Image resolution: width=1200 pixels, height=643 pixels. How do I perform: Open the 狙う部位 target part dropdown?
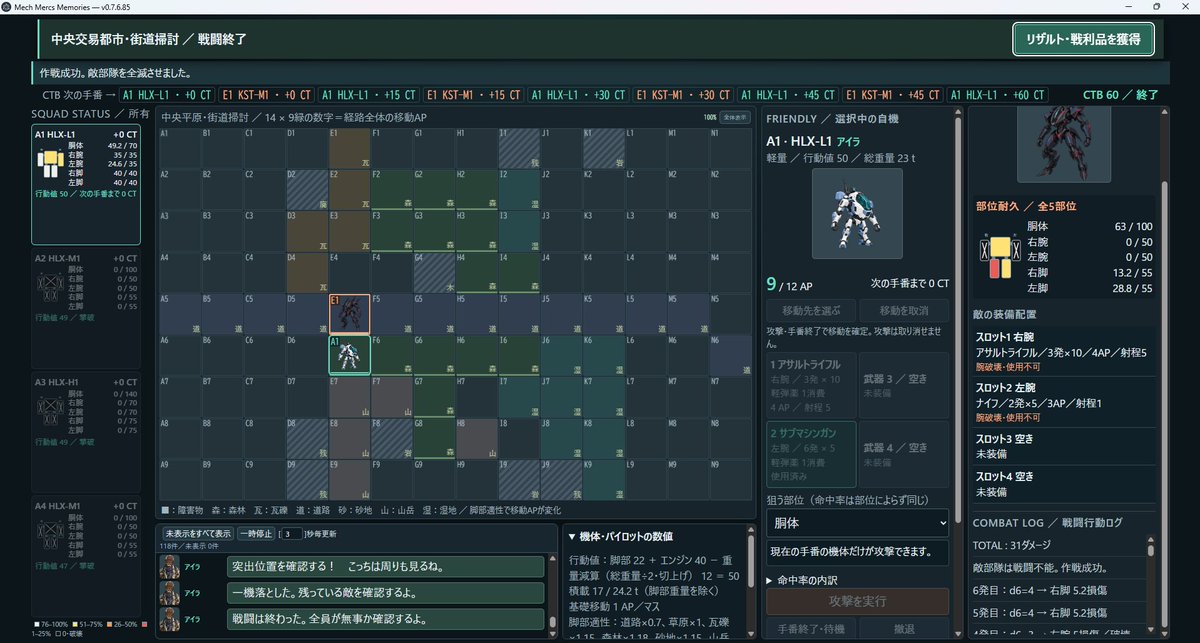tap(858, 522)
